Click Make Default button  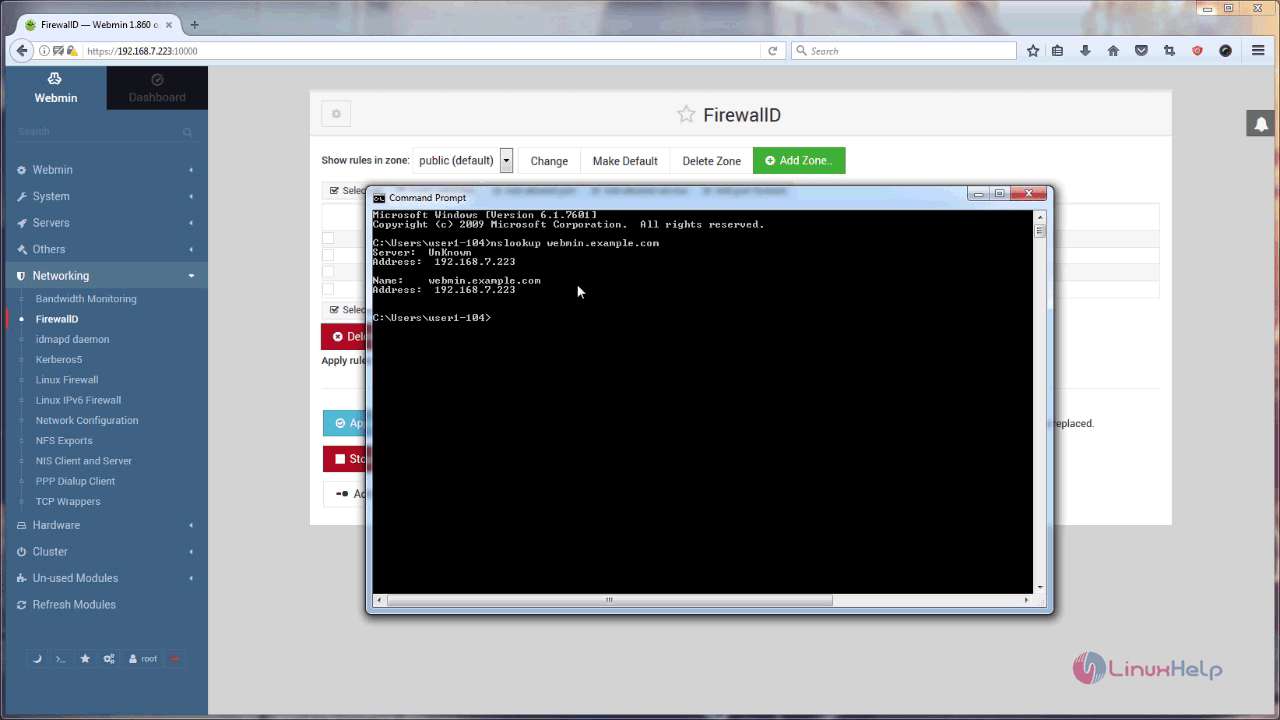pyautogui.click(x=625, y=160)
